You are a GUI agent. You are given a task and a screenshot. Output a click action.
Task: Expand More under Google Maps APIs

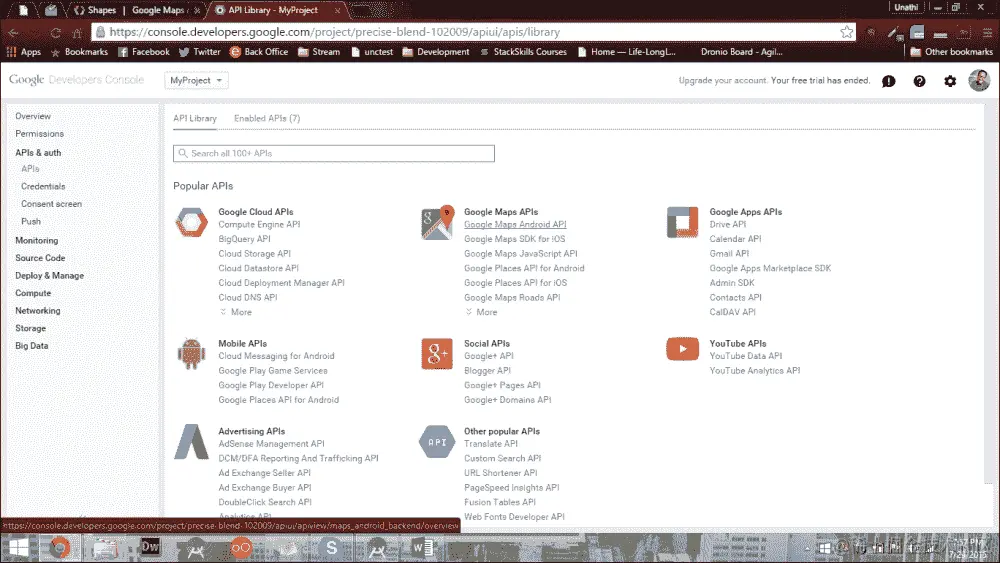(x=482, y=312)
